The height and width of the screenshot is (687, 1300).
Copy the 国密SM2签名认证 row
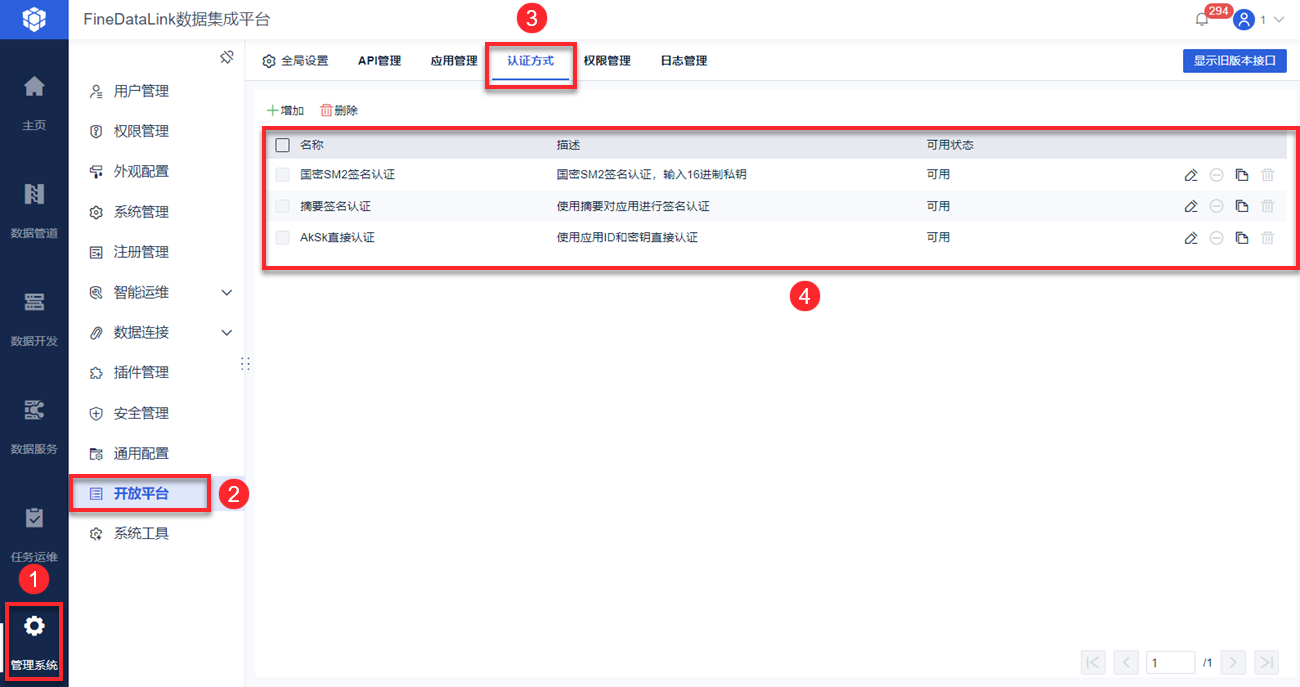click(1242, 175)
